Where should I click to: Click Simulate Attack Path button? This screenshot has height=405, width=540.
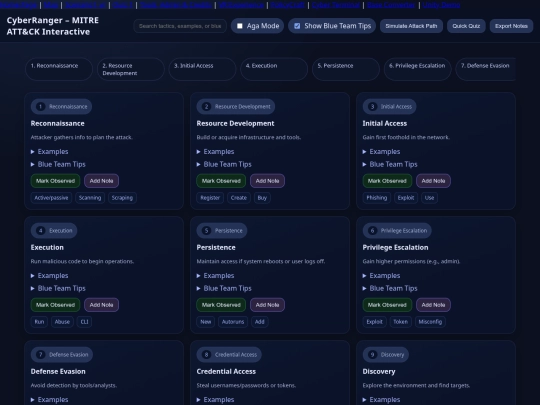(411, 26)
